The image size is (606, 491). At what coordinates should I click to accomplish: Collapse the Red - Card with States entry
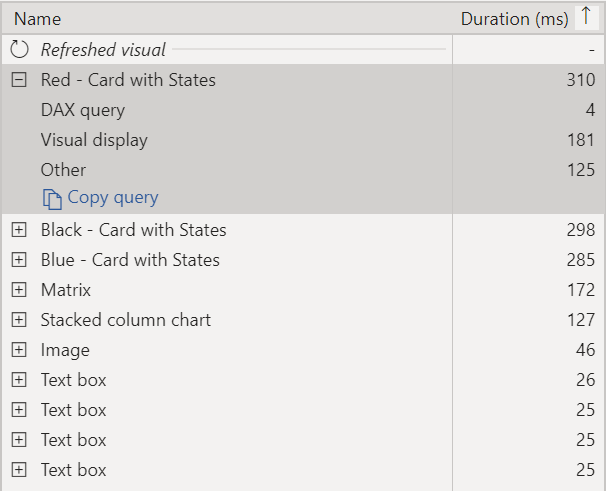click(x=19, y=80)
